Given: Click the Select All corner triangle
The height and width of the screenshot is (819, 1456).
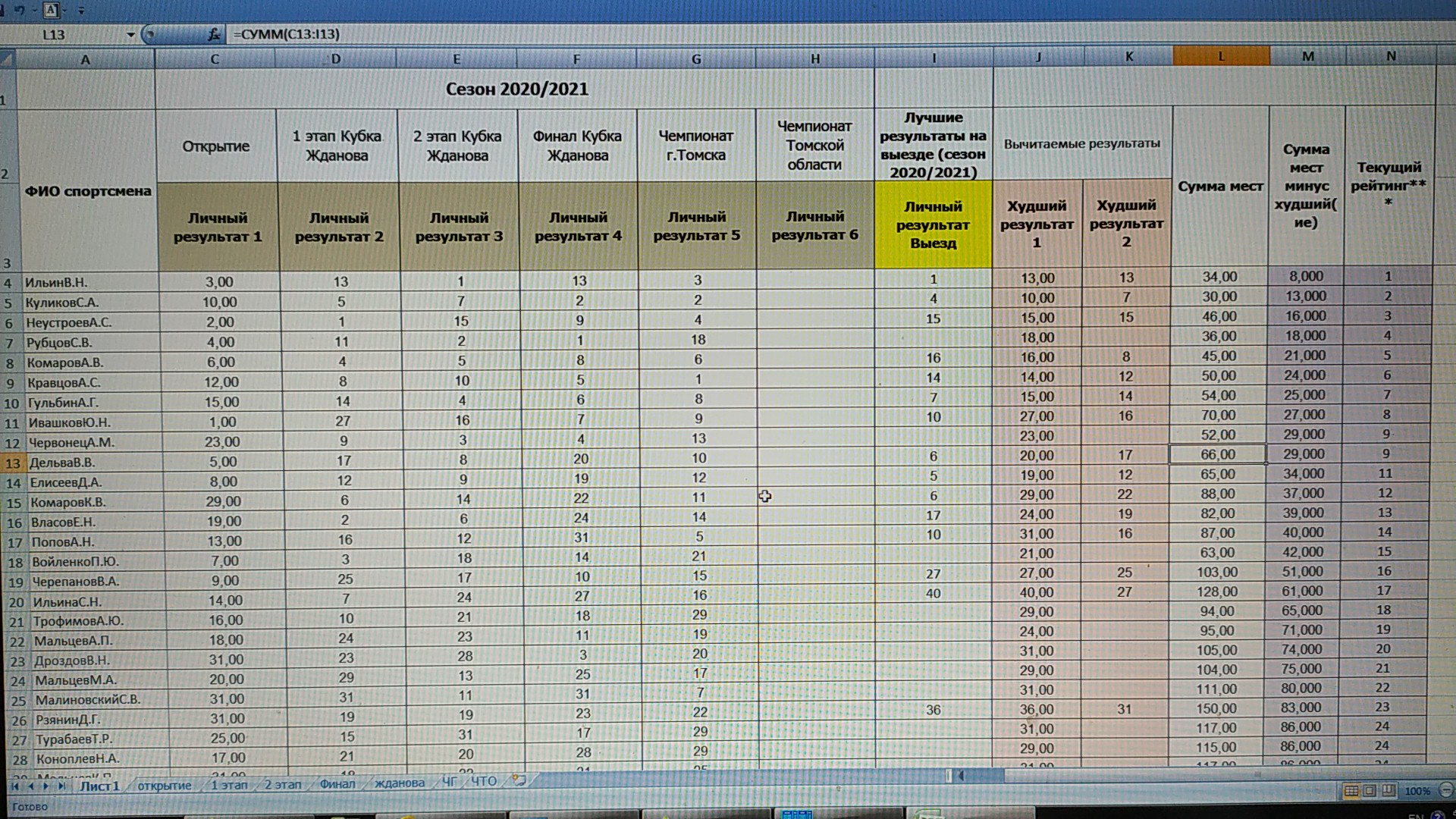Looking at the screenshot, I should [x=8, y=58].
